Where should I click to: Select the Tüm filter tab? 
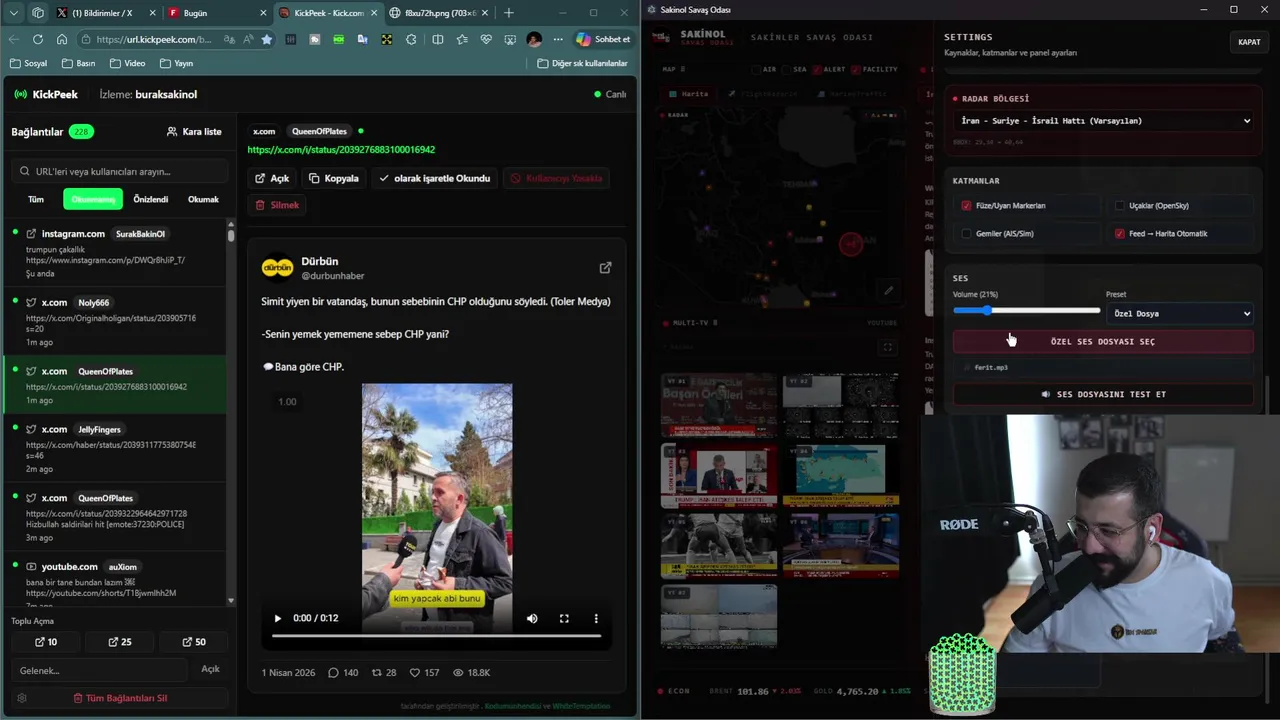(36, 199)
